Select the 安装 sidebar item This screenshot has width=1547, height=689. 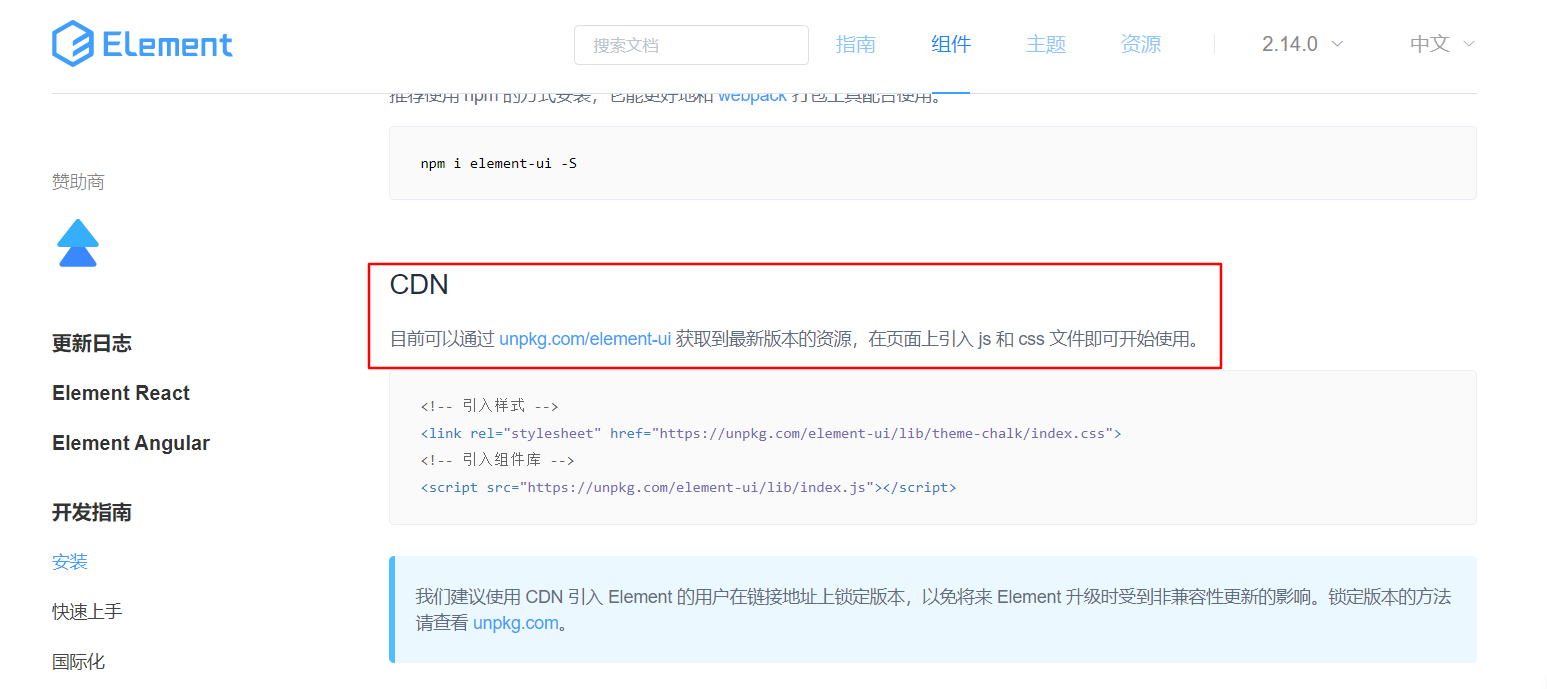coord(70,561)
